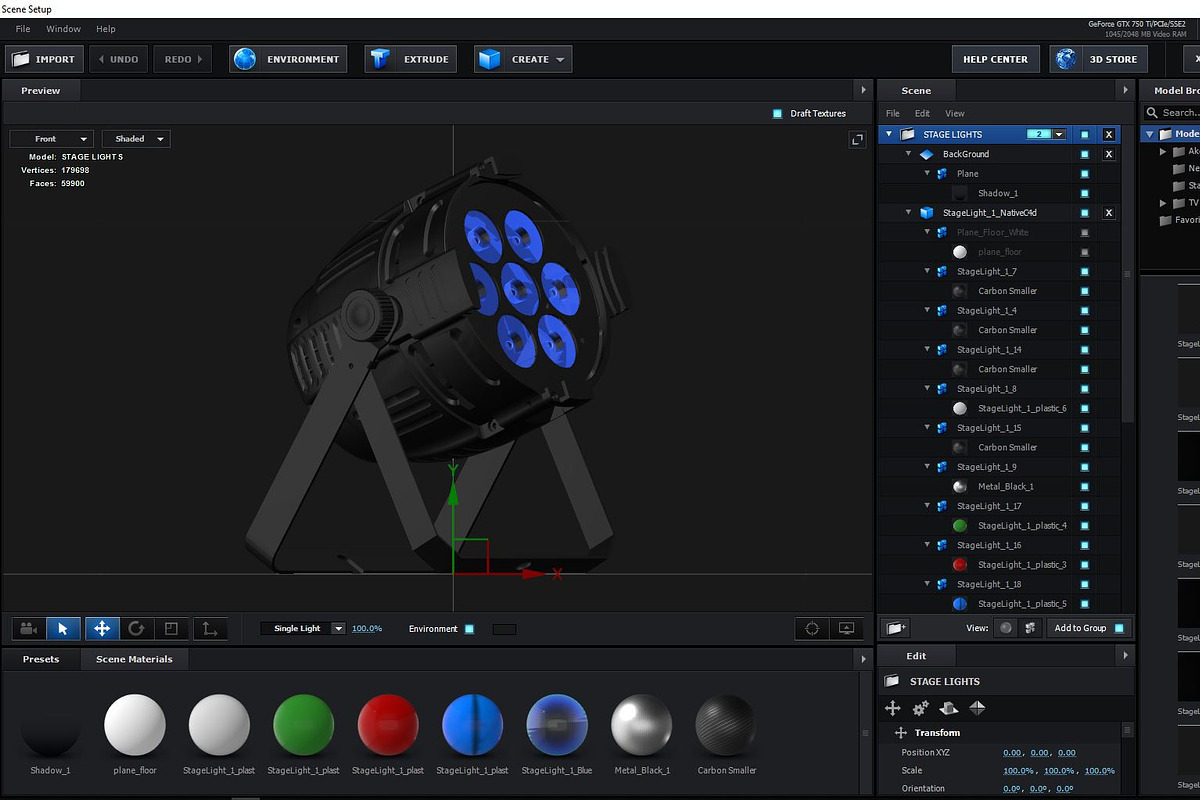
Task: Open the CREATE dropdown menu
Action: click(523, 59)
